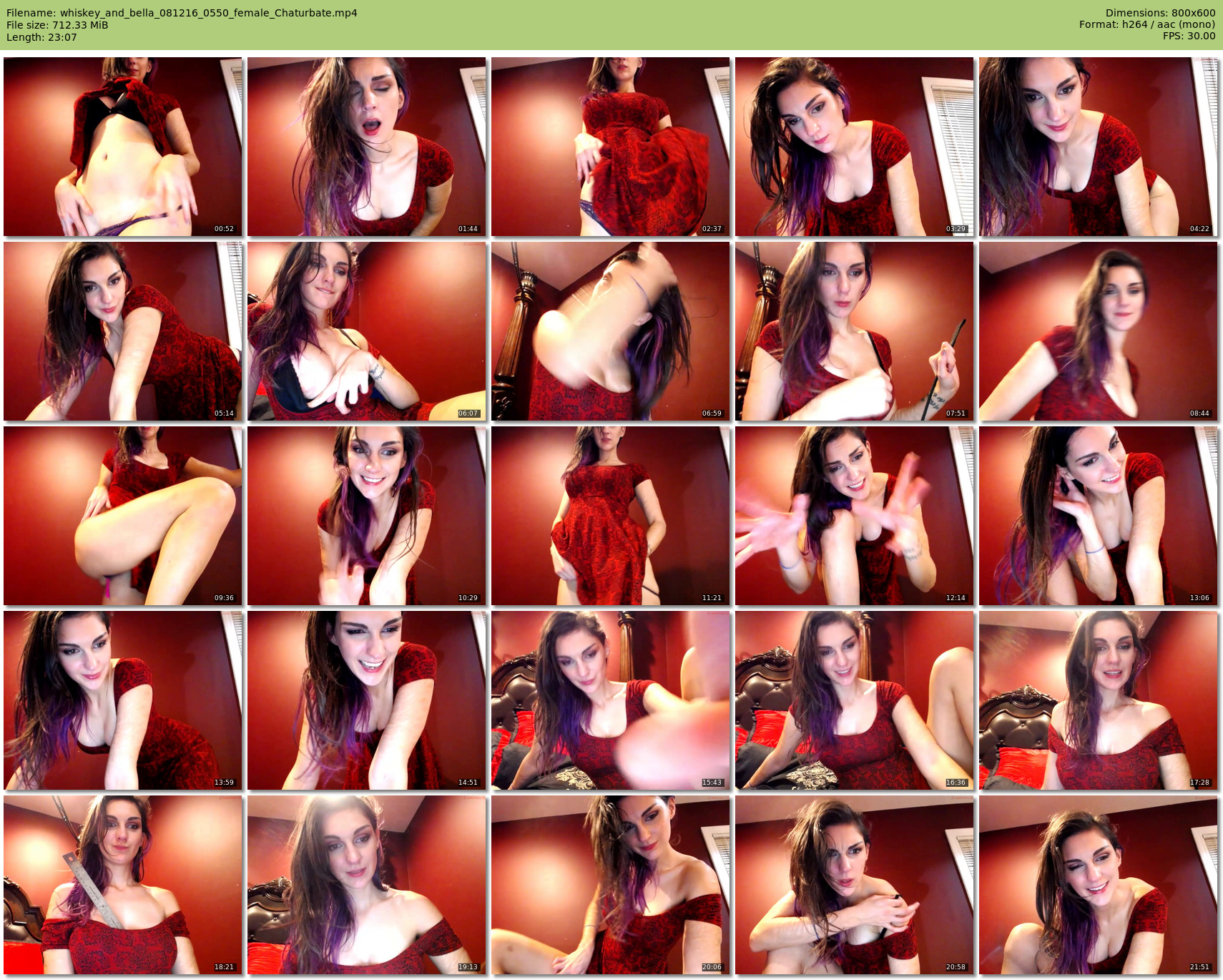Click the frame labeled 05:14
This screenshot has width=1223, height=980.
(x=122, y=331)
